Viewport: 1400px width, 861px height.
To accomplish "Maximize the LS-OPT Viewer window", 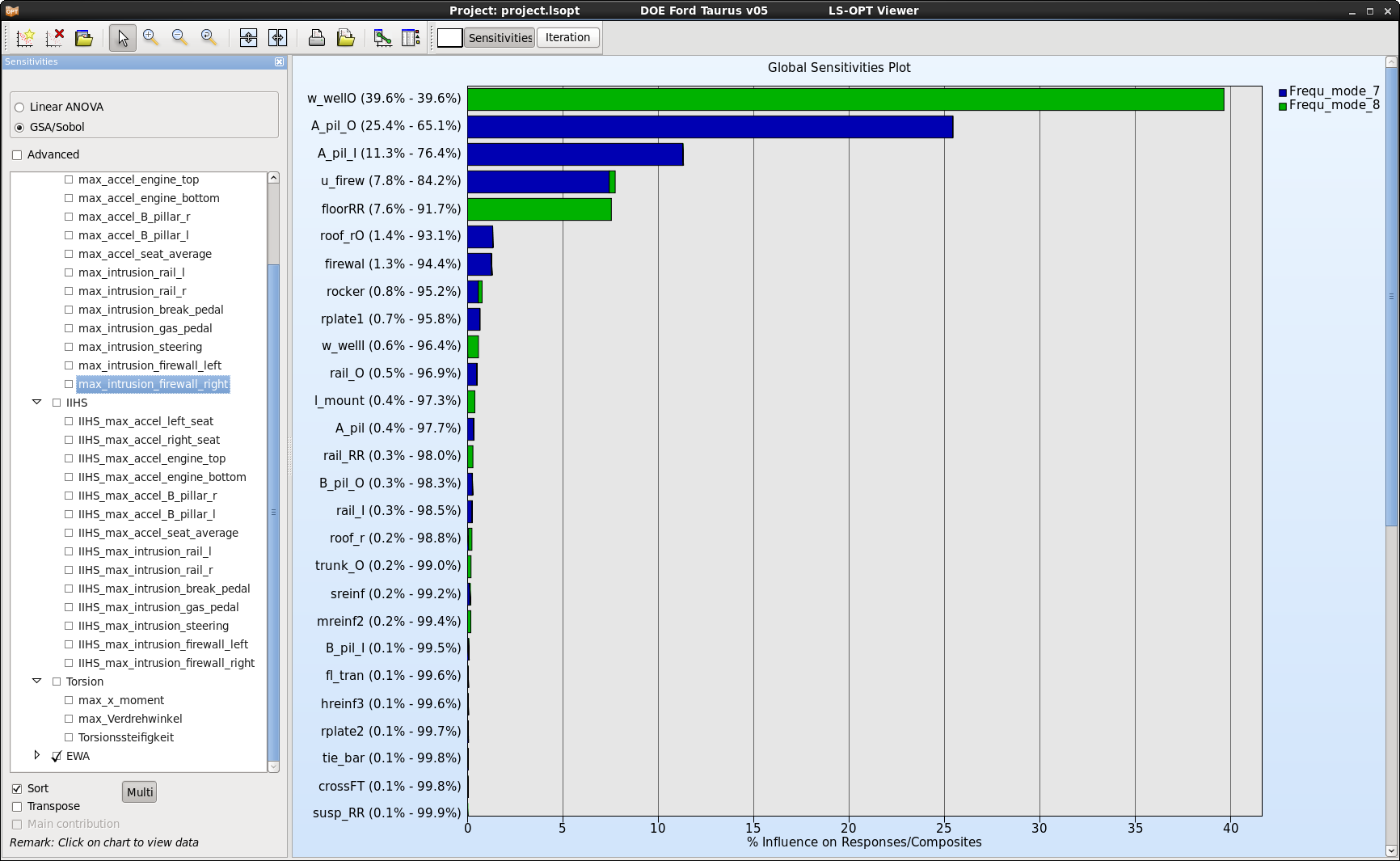I will tap(1370, 11).
